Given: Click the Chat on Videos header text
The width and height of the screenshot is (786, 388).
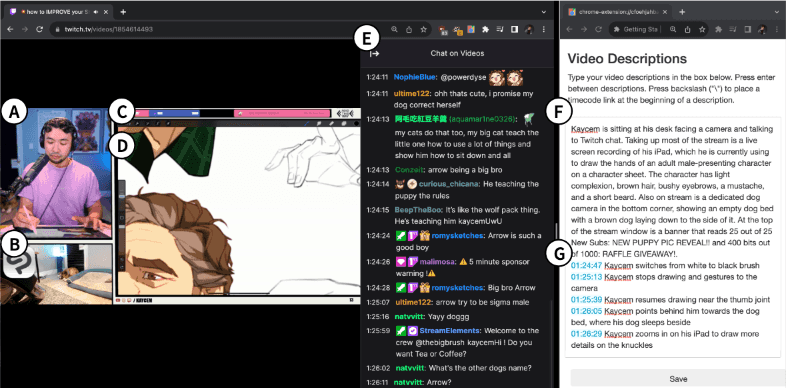Looking at the screenshot, I should tap(457, 53).
